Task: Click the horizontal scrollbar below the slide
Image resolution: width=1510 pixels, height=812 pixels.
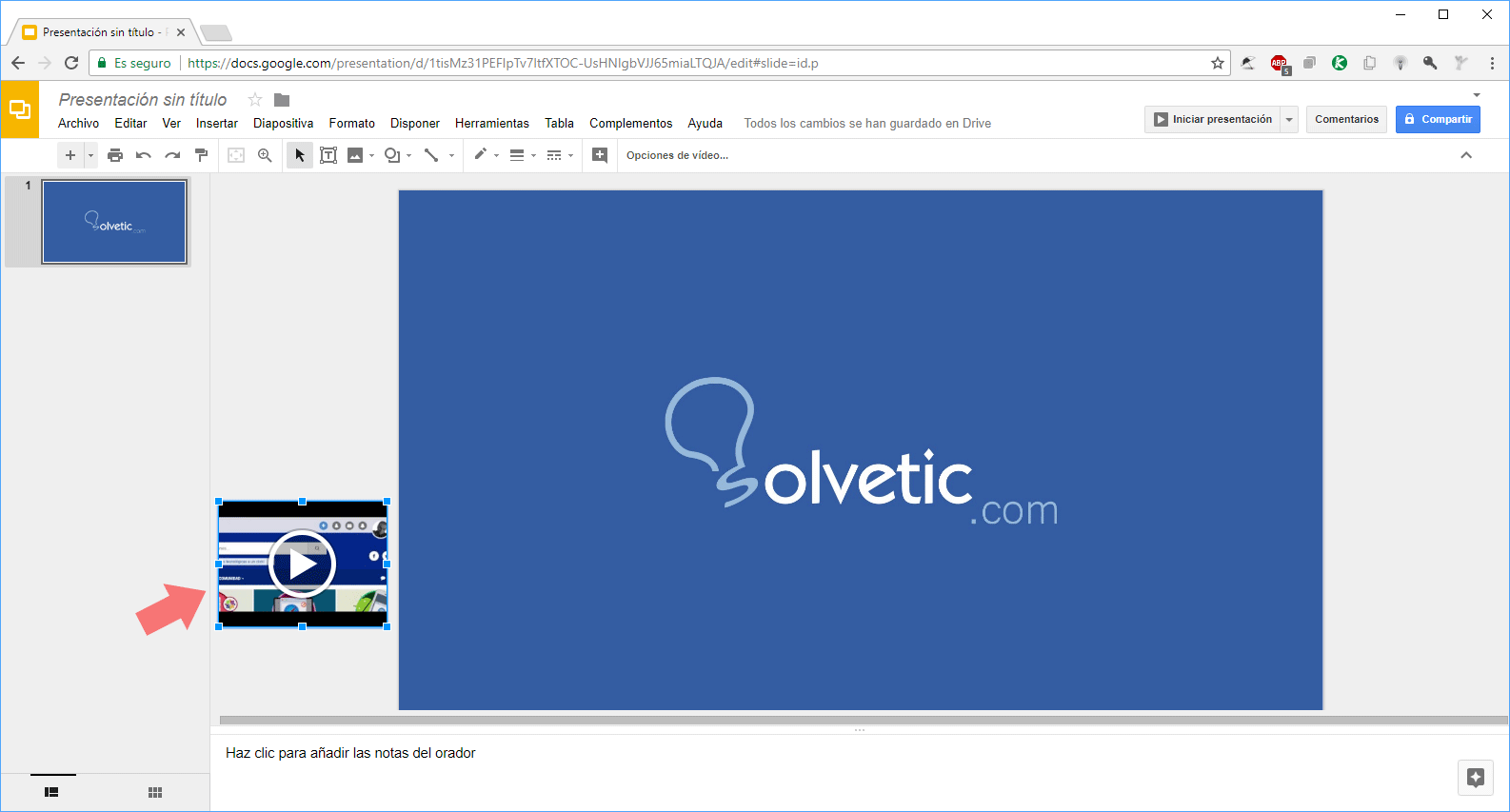Action: tap(864, 721)
